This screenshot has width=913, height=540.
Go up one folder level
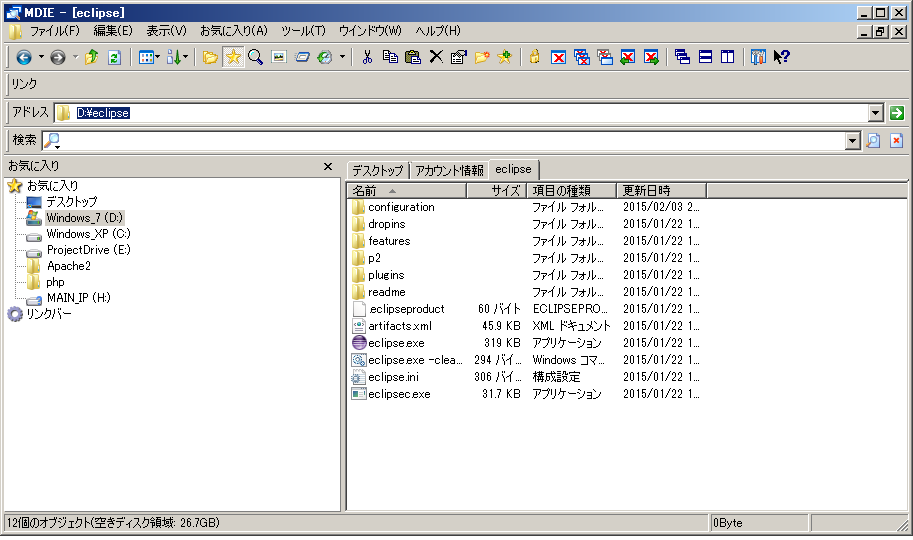click(x=91, y=57)
